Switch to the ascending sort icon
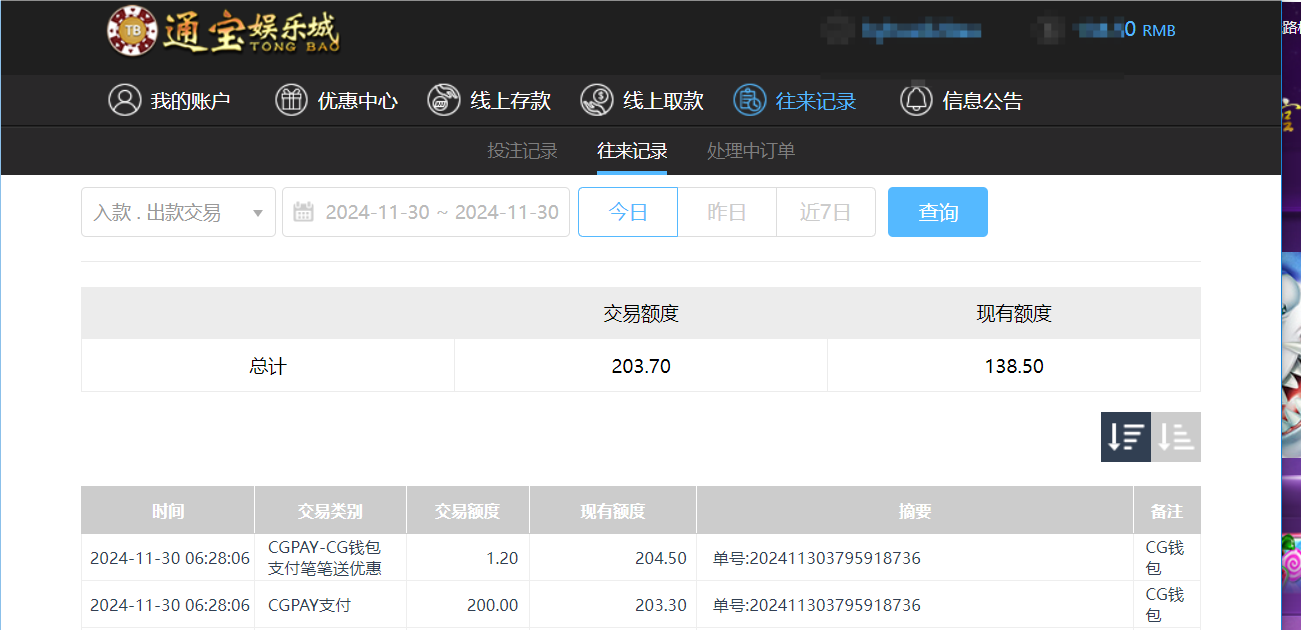 [x=1175, y=437]
